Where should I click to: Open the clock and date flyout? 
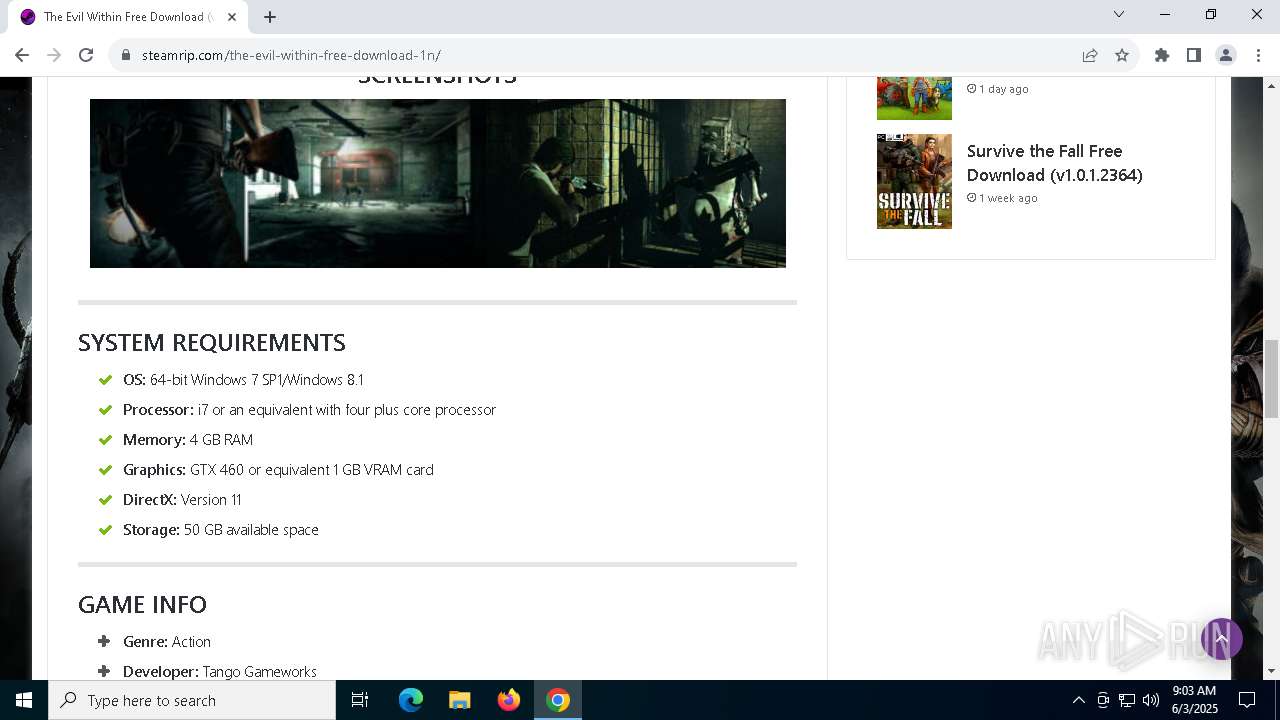point(1194,700)
